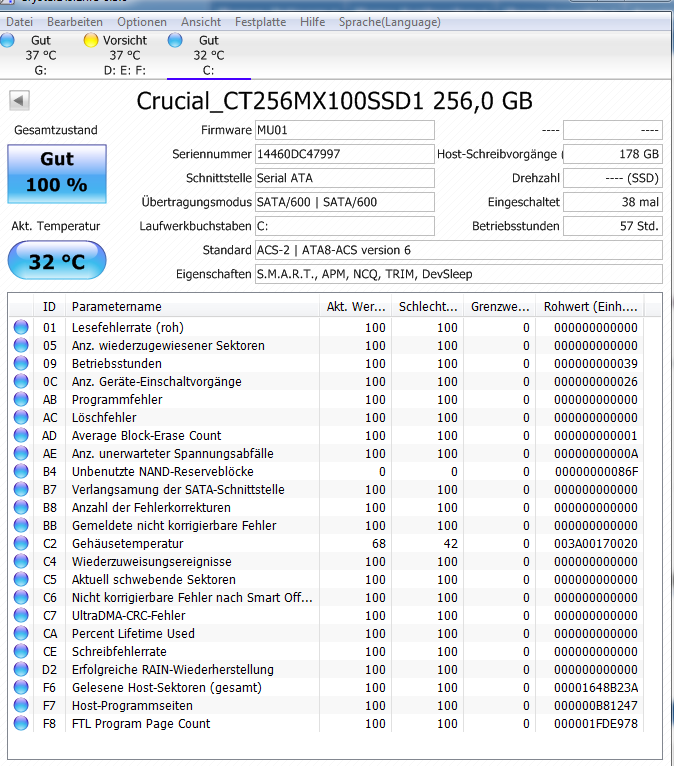Click status orb of UltraDMA-CRC-Fehler row
Viewport: 674px width, 766px height.
coord(21,616)
